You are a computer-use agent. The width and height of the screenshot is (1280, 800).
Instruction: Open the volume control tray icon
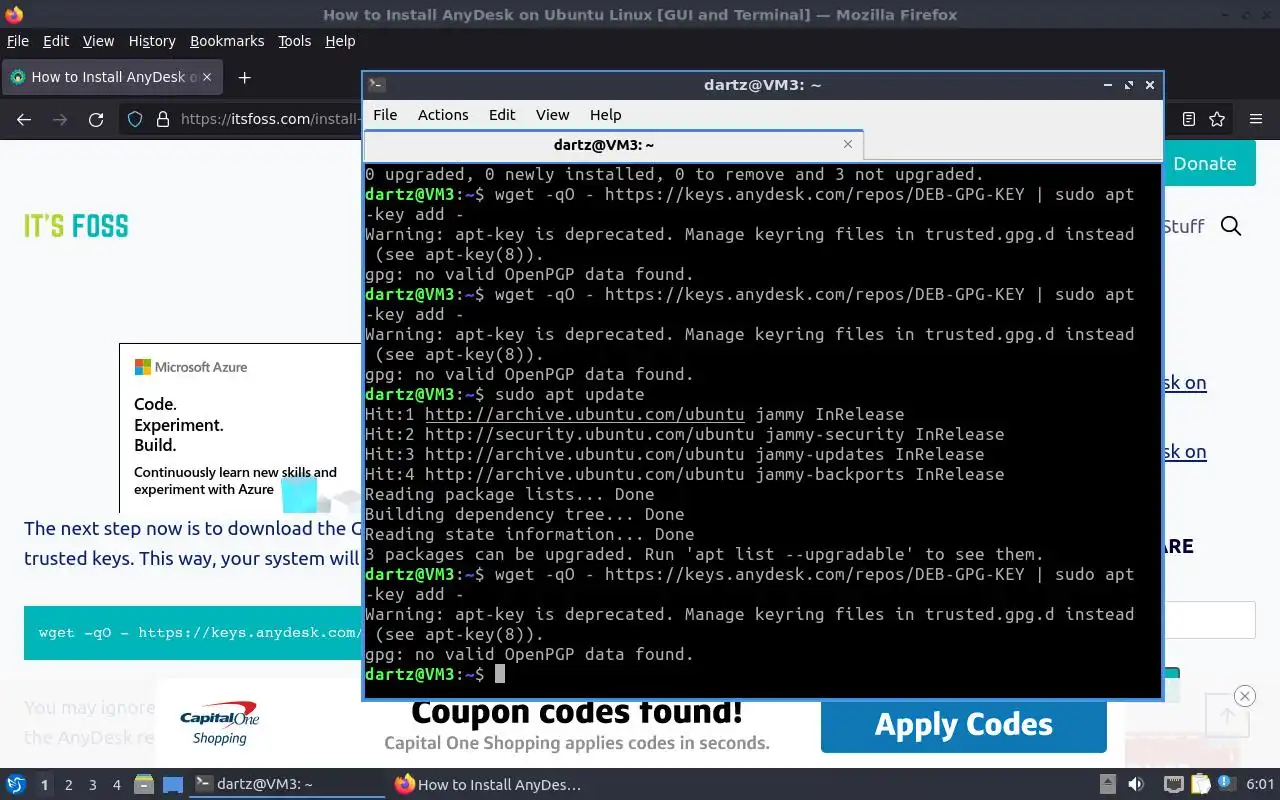click(x=1136, y=784)
